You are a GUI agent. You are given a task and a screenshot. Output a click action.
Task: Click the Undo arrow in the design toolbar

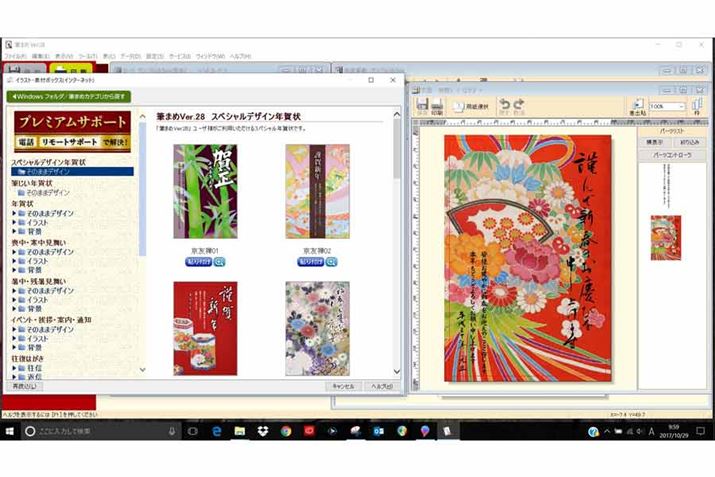point(504,106)
